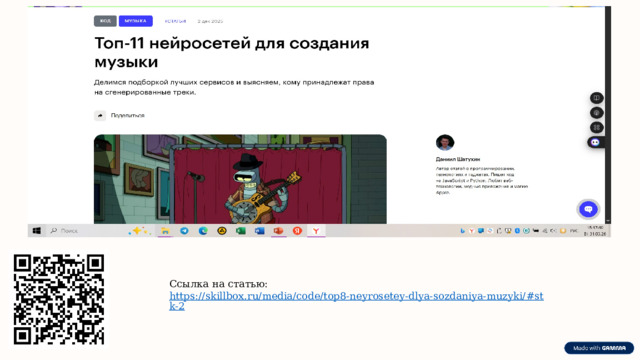Click the QR code image
Image resolution: width=640 pixels, height=360 pixels.
(x=59, y=299)
